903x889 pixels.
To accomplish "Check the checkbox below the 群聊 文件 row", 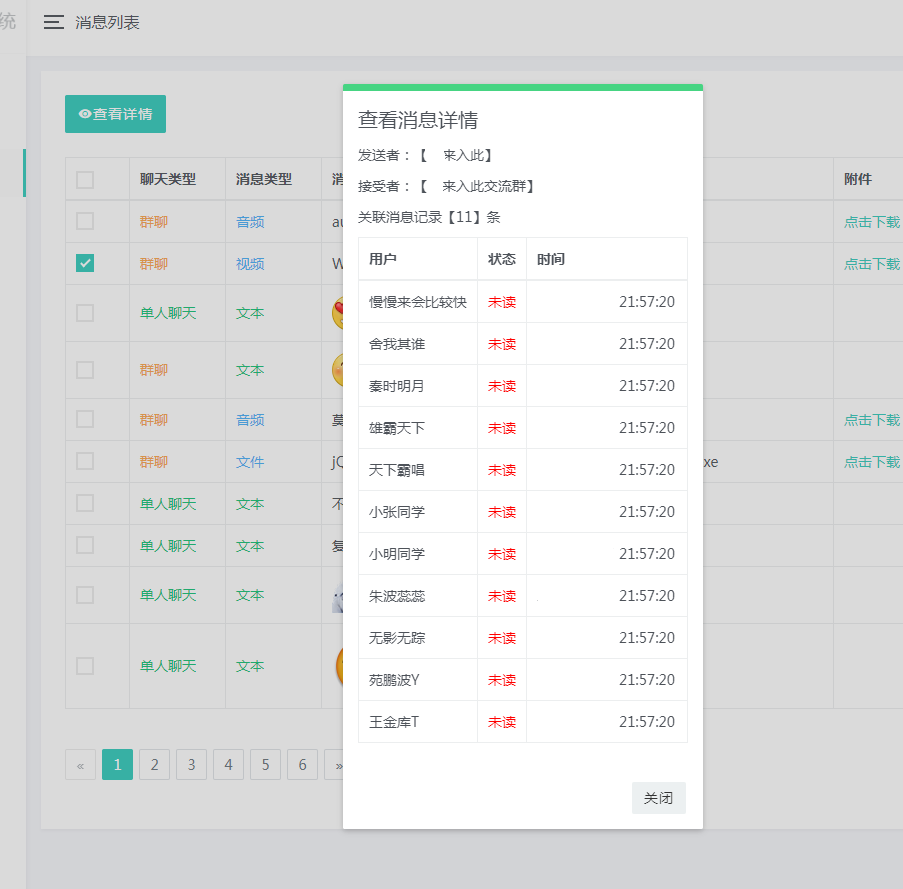I will click(x=85, y=503).
